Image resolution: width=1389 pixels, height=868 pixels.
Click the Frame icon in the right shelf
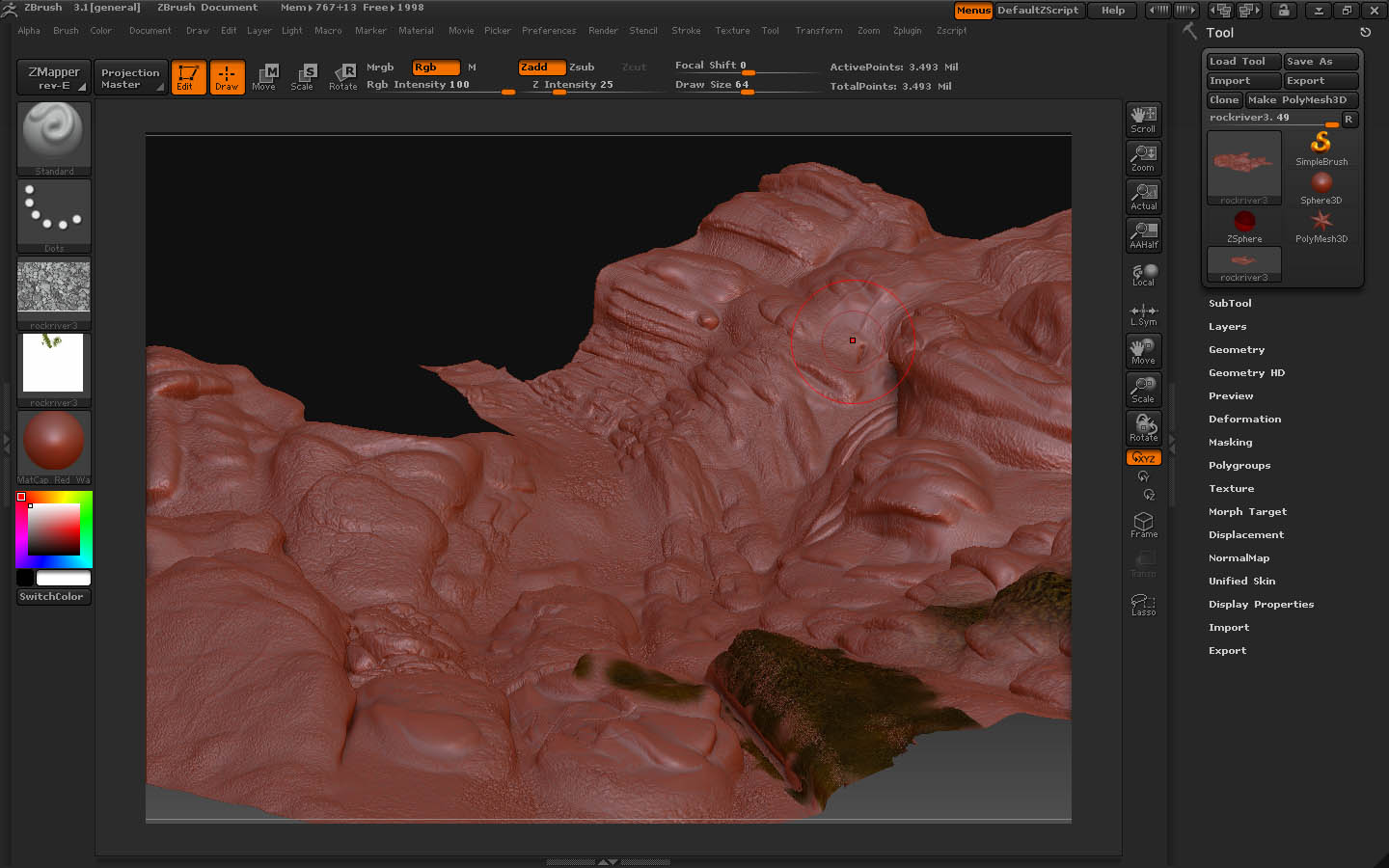1143,525
